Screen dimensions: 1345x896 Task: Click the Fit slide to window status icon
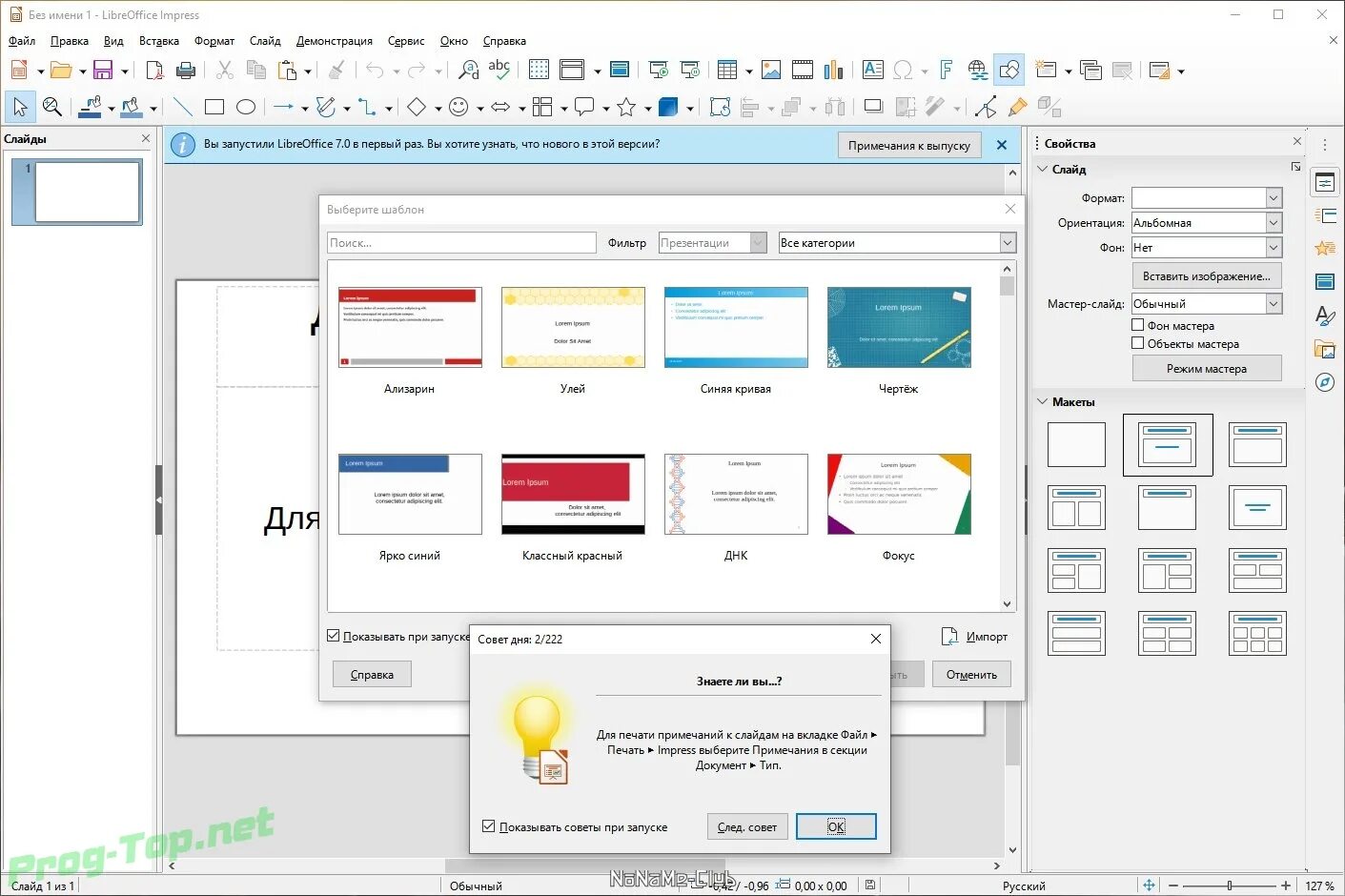pyautogui.click(x=1150, y=886)
